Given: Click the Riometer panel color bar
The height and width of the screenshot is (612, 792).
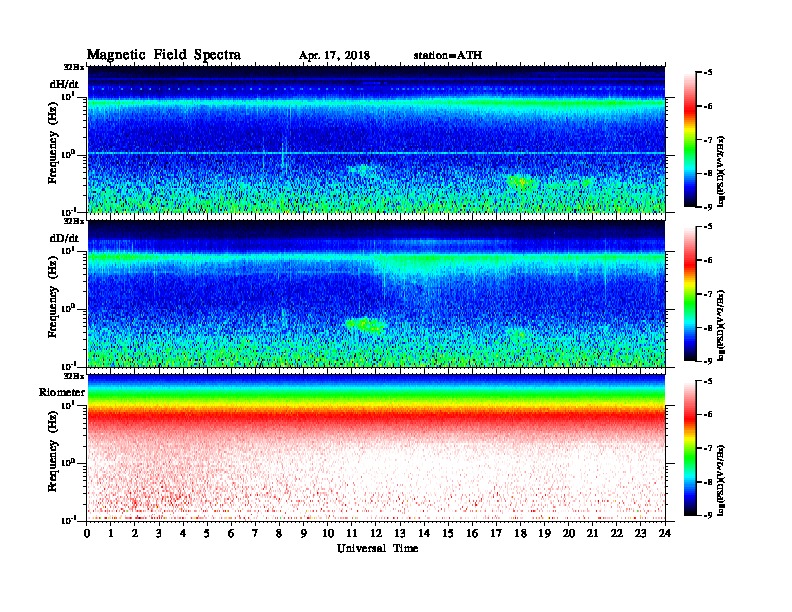Looking at the screenshot, I should [x=690, y=448].
